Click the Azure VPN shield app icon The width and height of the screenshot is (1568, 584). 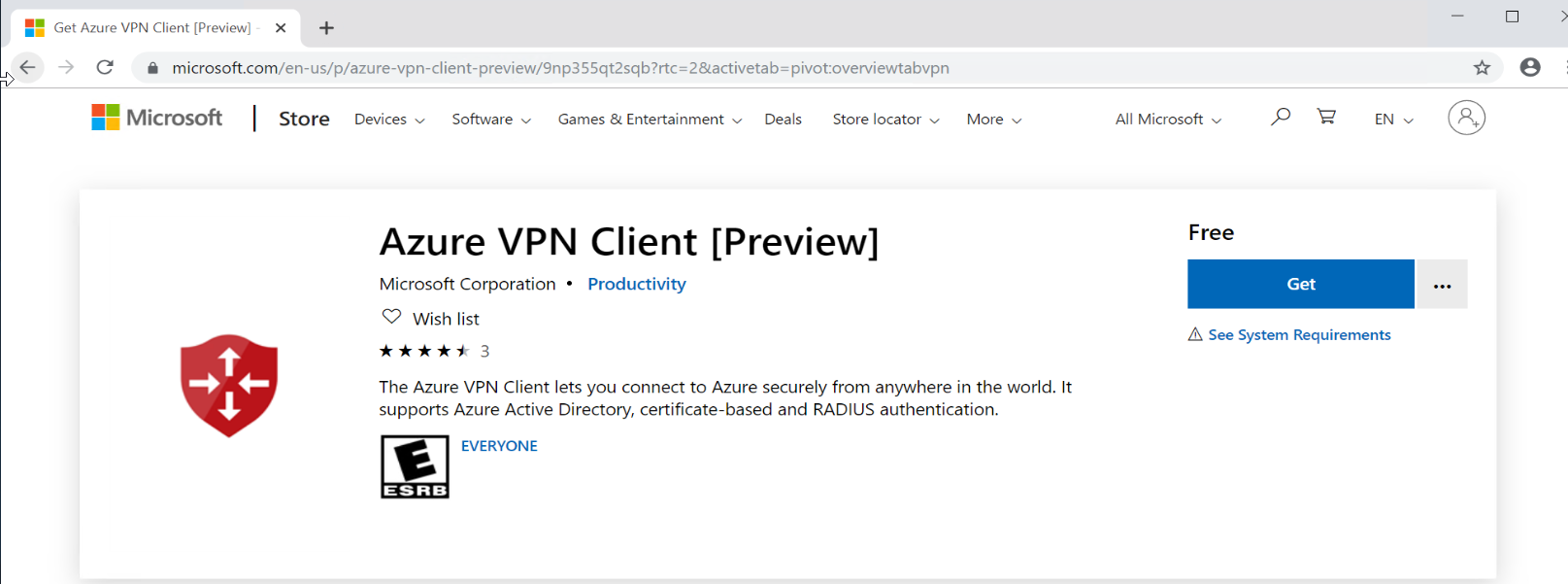click(x=229, y=386)
